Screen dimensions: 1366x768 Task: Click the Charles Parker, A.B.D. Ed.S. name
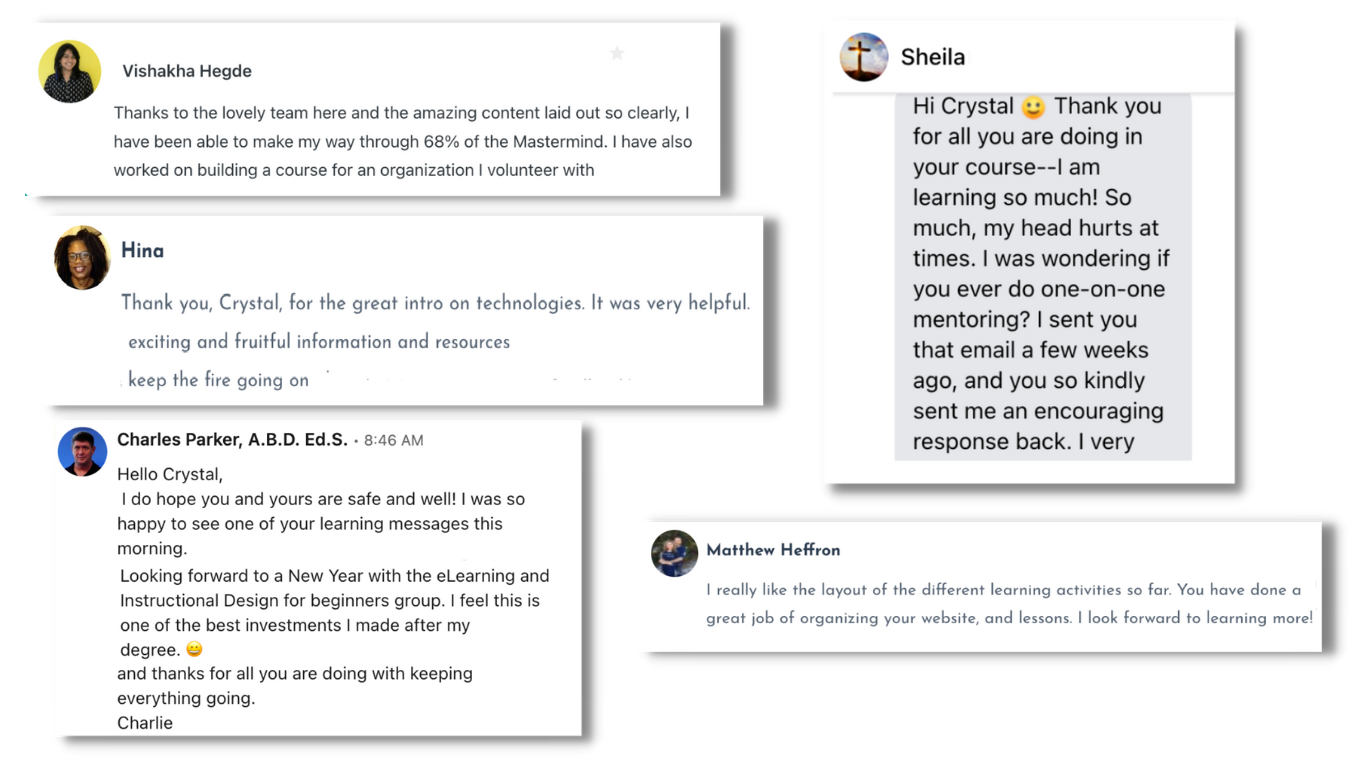point(232,440)
